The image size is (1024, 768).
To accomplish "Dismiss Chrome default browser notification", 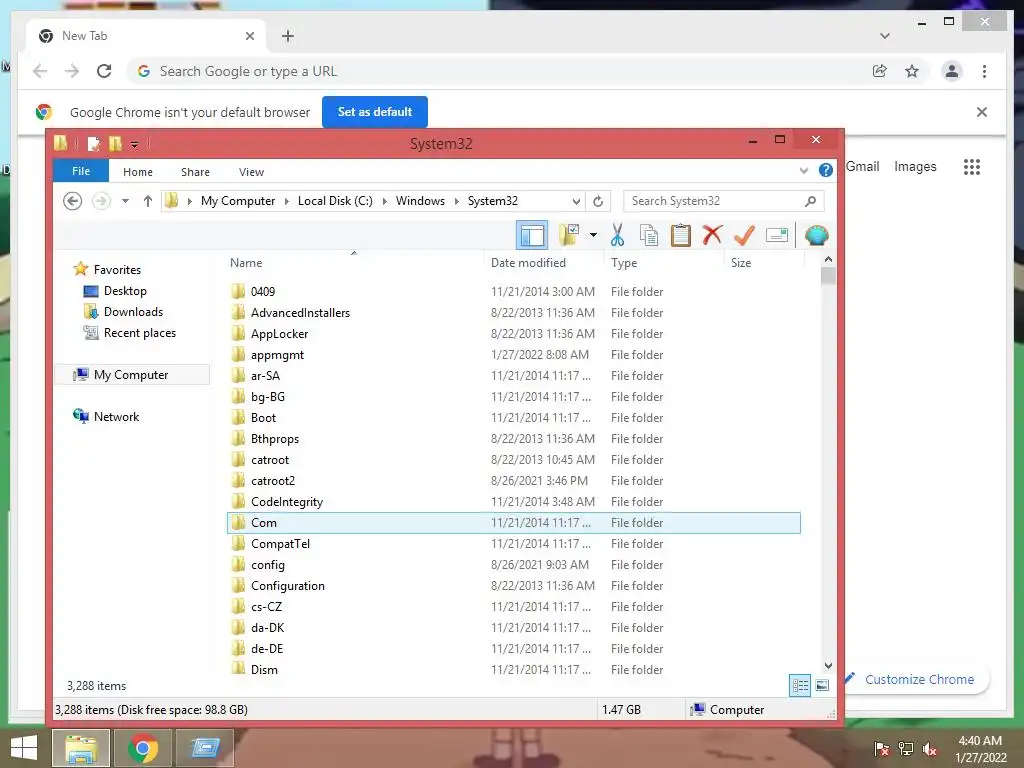I will (981, 112).
